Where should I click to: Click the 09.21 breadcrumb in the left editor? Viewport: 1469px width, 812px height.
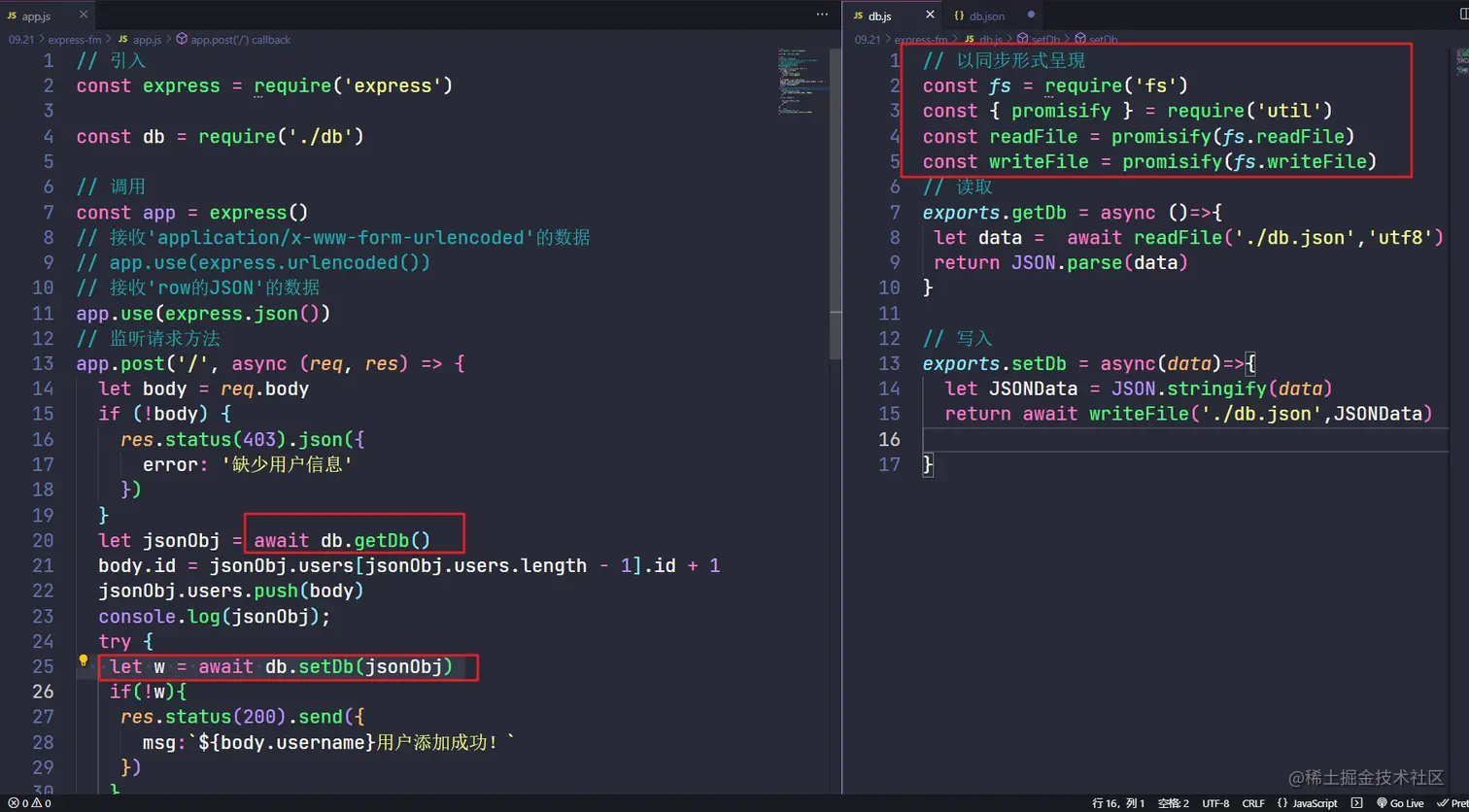[21, 40]
